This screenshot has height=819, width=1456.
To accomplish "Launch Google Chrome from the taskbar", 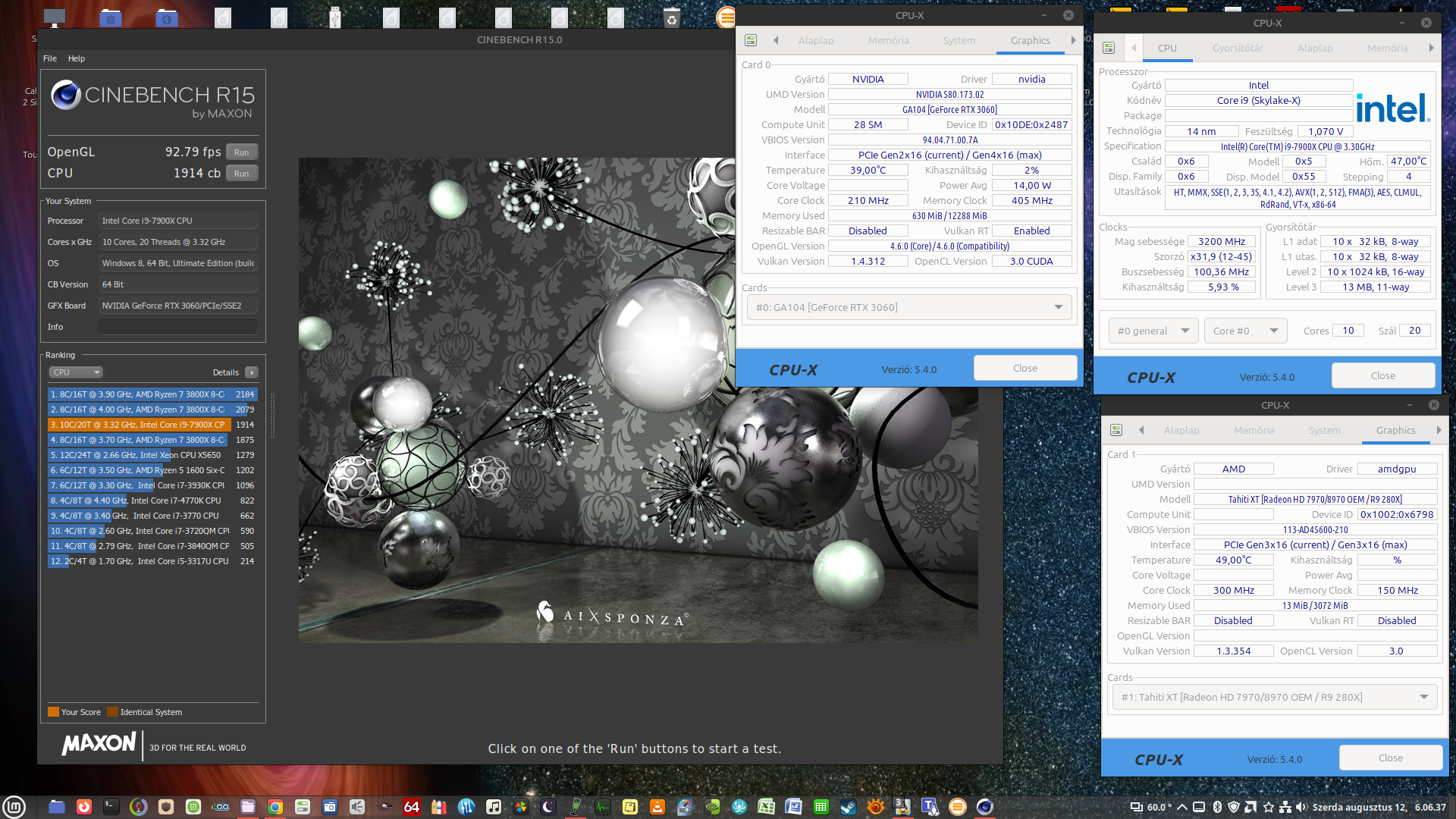I will (x=275, y=807).
